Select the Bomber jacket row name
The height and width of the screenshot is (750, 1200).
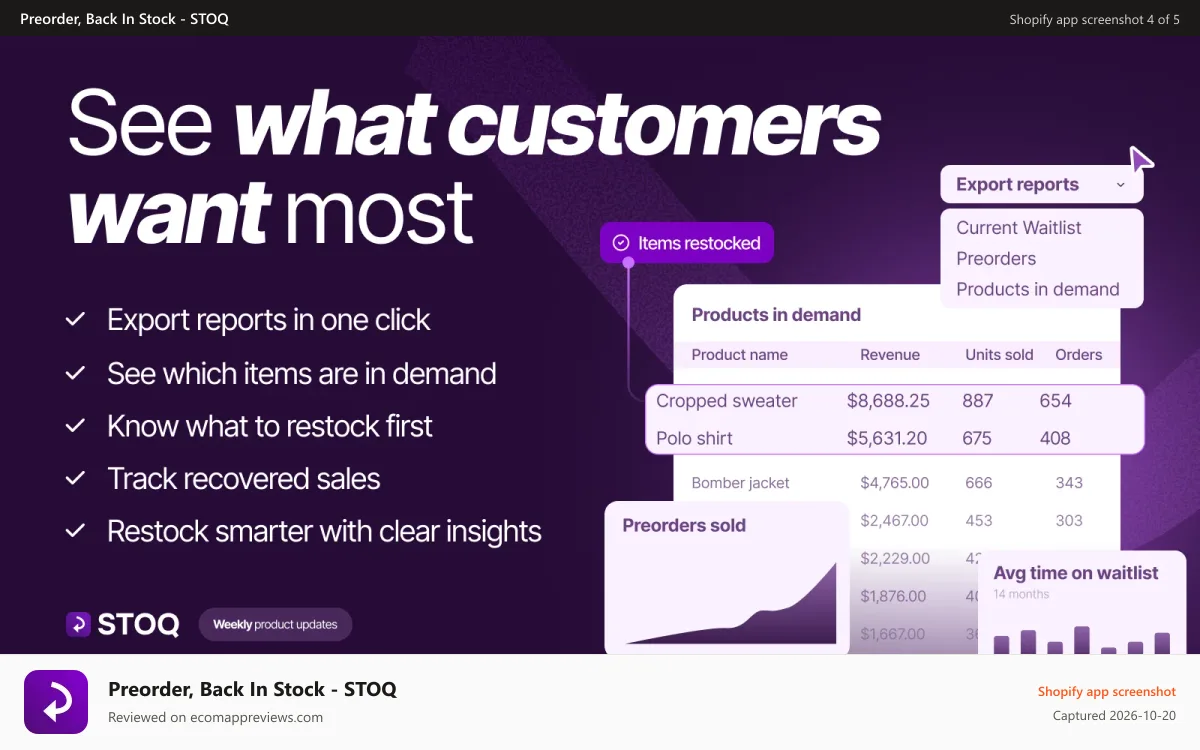(x=740, y=483)
